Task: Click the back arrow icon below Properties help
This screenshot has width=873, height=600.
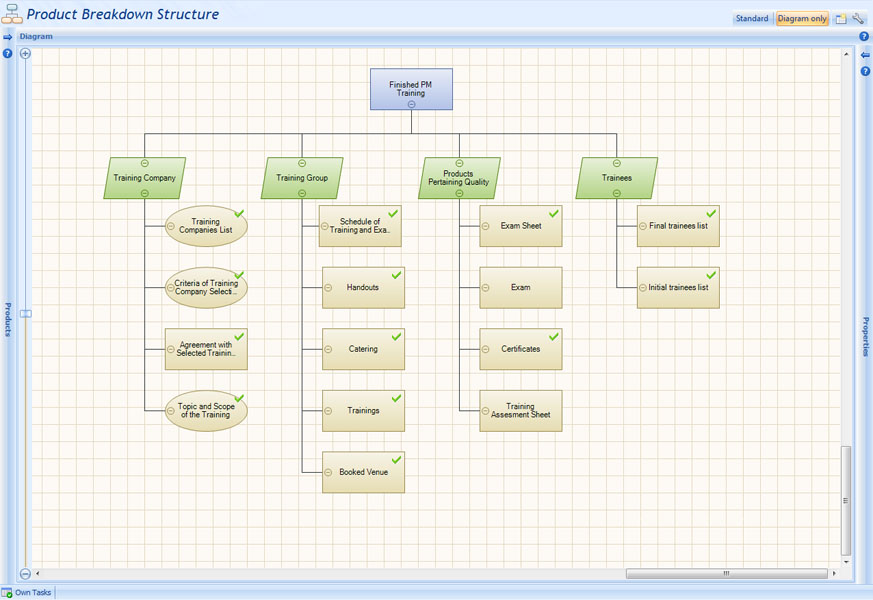Action: (x=865, y=54)
